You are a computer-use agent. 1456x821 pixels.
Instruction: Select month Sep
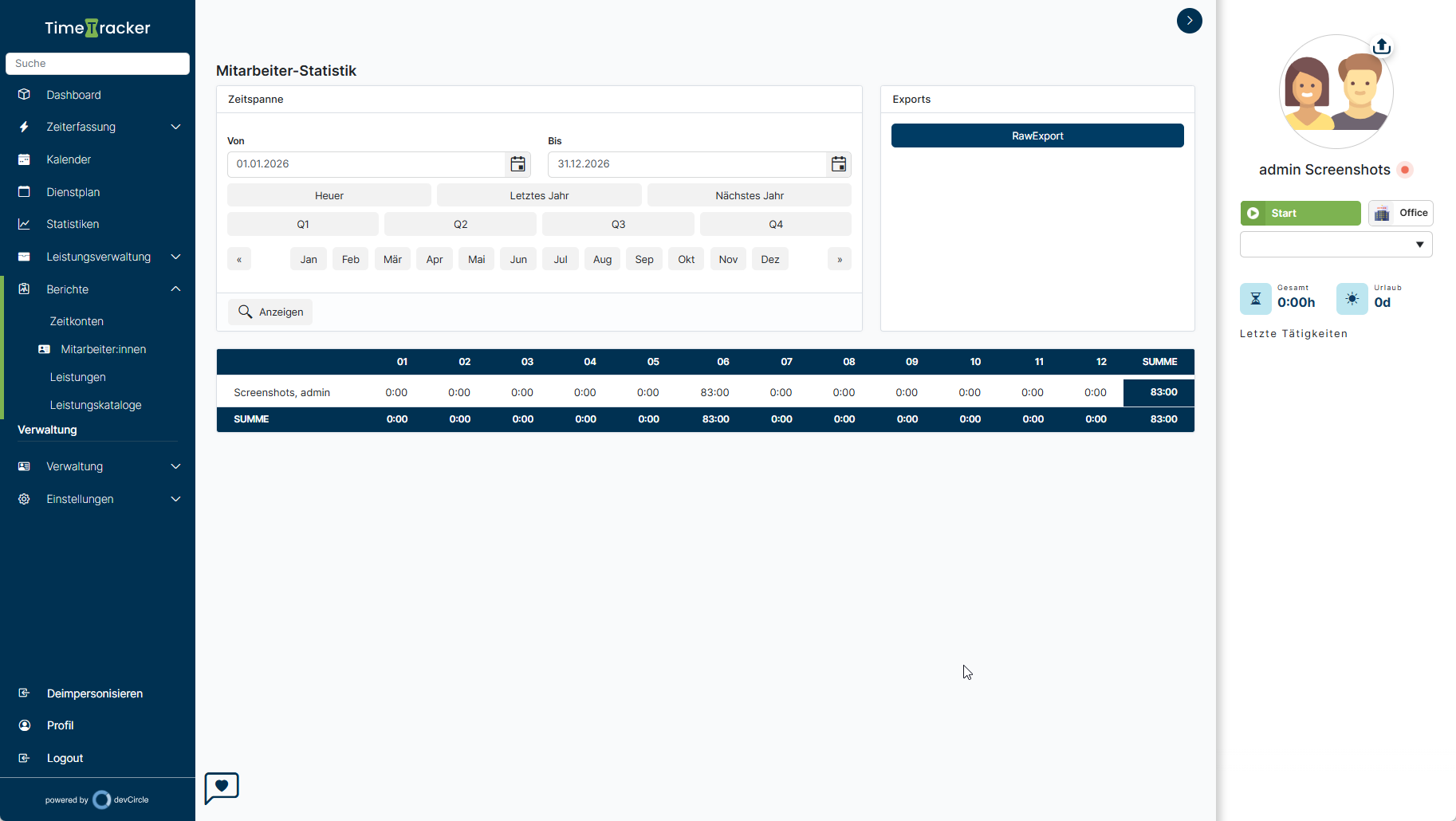[x=644, y=259]
